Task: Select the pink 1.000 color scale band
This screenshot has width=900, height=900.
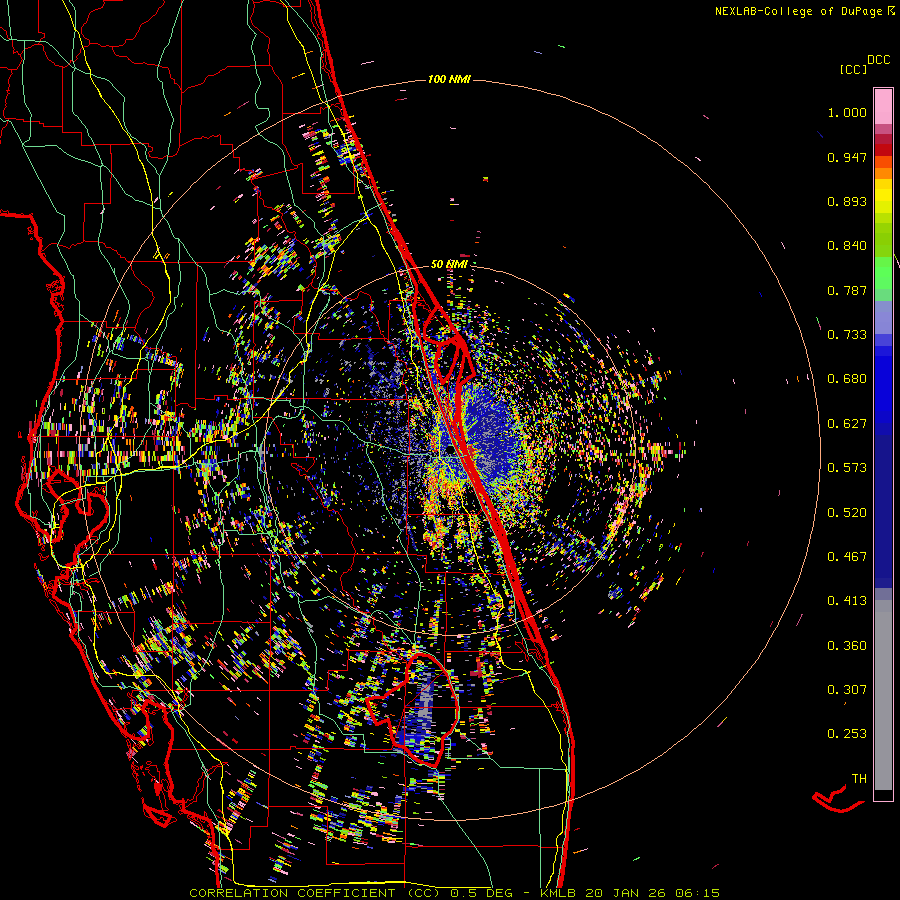Action: click(883, 105)
